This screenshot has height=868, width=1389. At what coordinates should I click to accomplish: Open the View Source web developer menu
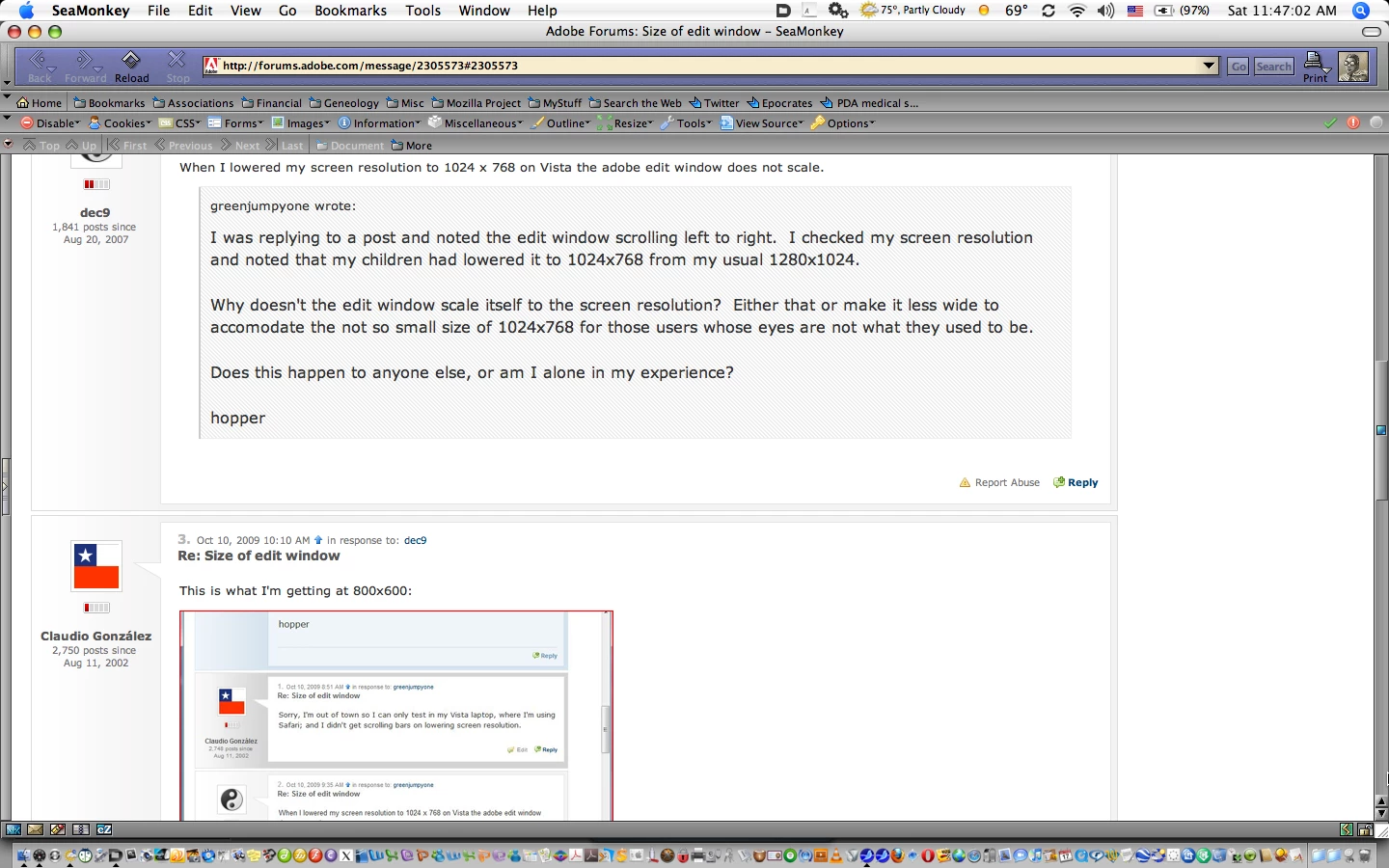(762, 123)
